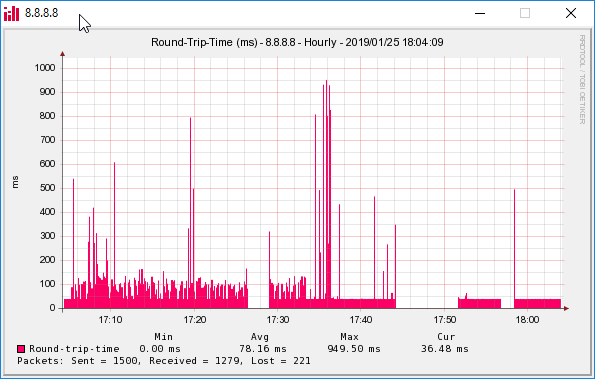Click the pink Round-trip-time legend swatch
595x379 pixels.
click(21, 349)
